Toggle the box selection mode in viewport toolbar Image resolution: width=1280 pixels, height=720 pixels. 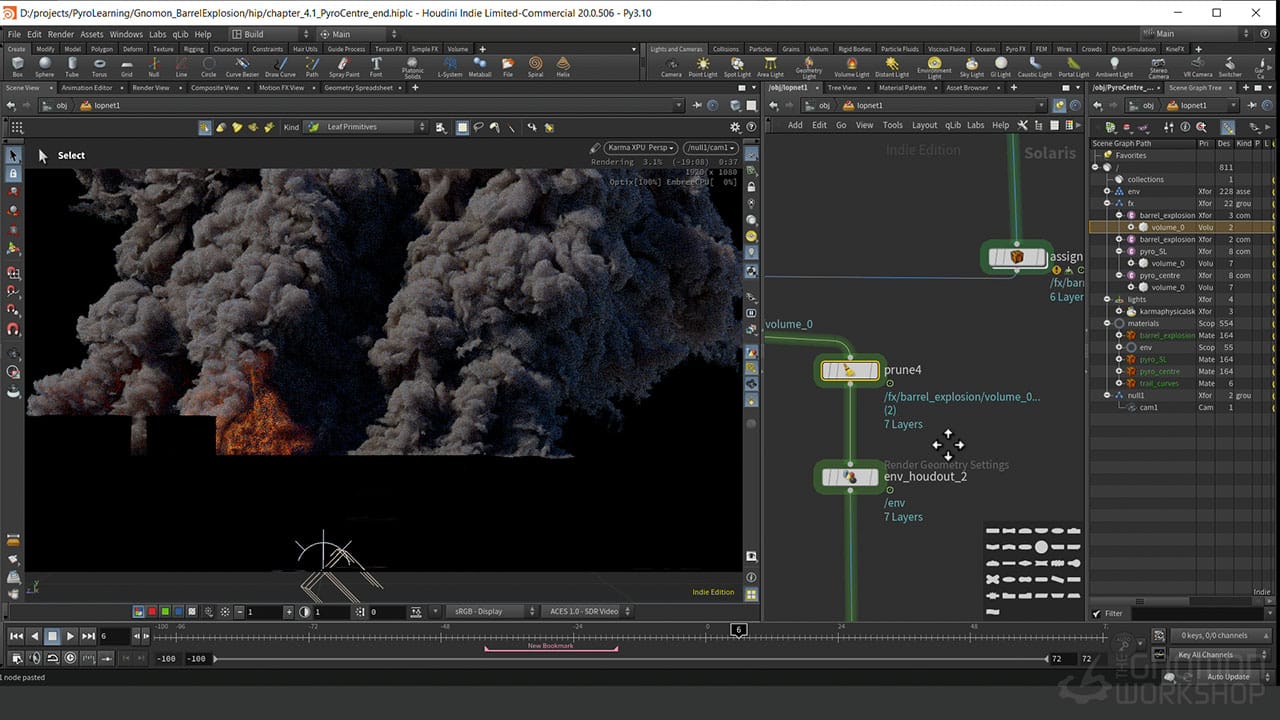[x=462, y=128]
